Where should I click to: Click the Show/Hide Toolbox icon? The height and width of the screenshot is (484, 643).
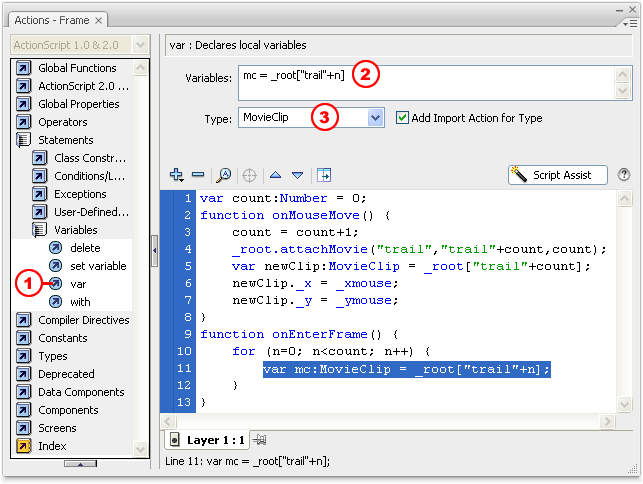324,175
